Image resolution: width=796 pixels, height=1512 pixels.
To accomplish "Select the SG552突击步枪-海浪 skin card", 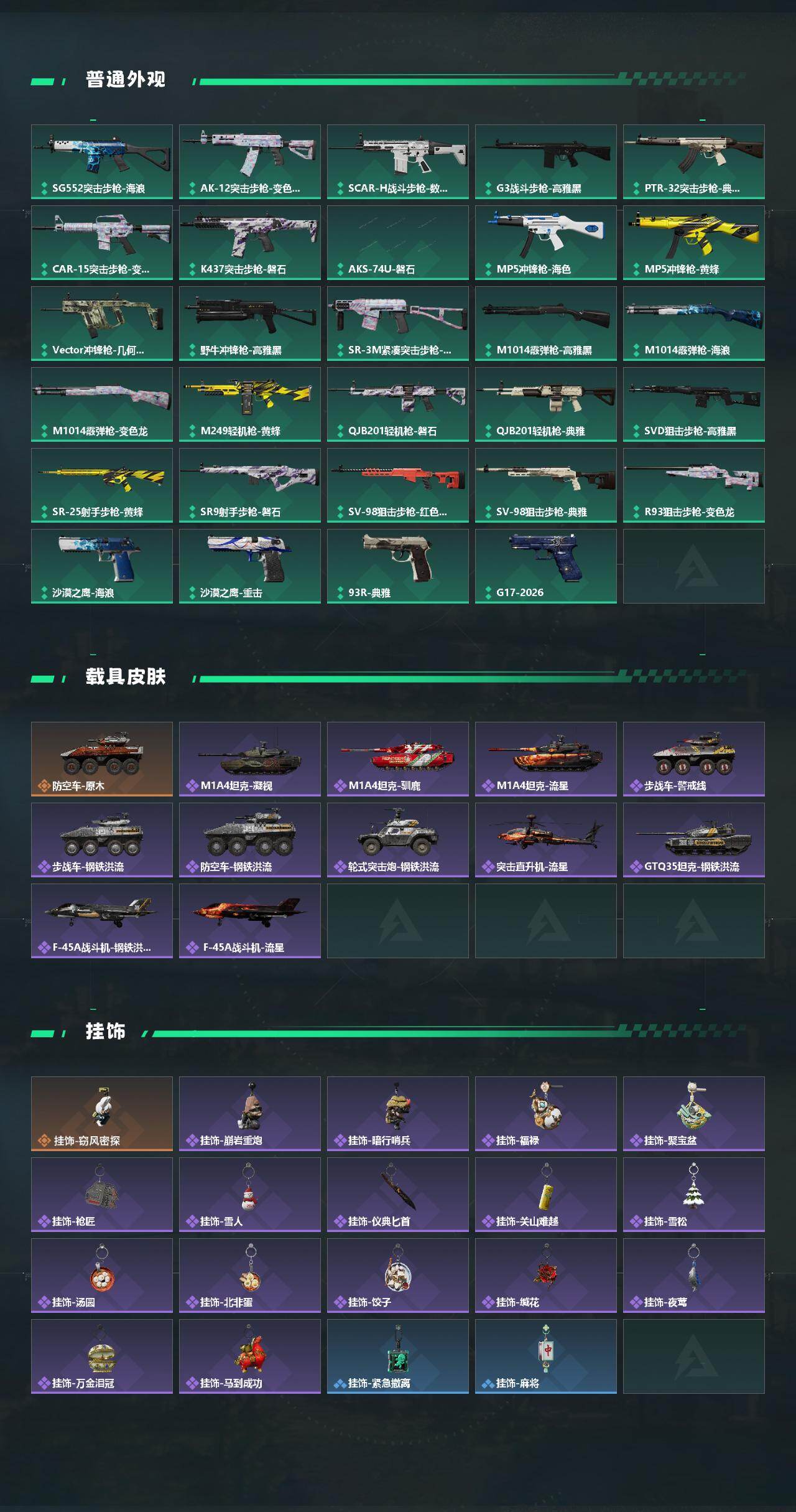I will [102, 162].
